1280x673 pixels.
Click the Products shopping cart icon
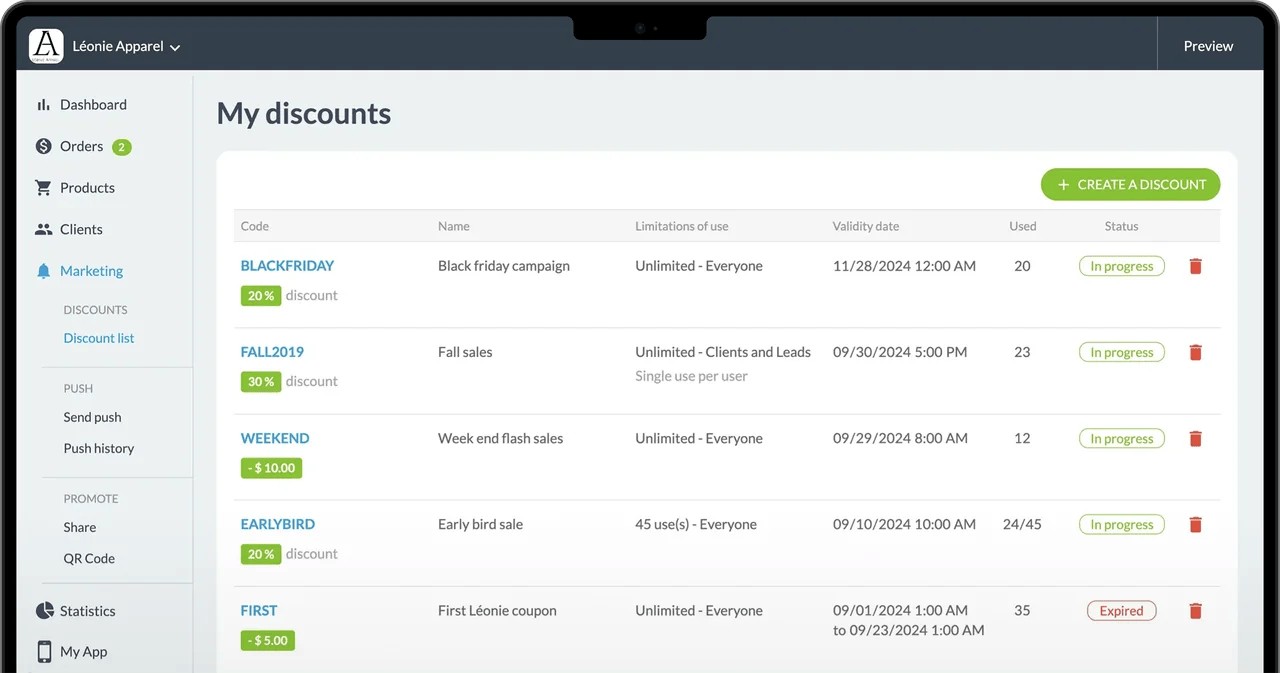pyautogui.click(x=43, y=188)
